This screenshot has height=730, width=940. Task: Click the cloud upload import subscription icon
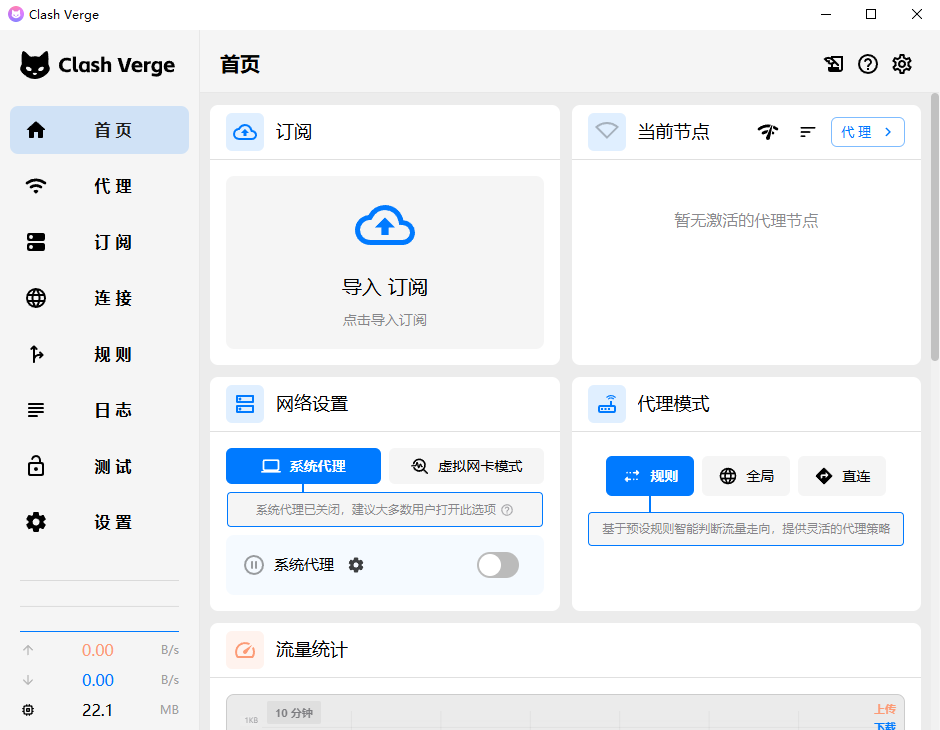click(385, 226)
